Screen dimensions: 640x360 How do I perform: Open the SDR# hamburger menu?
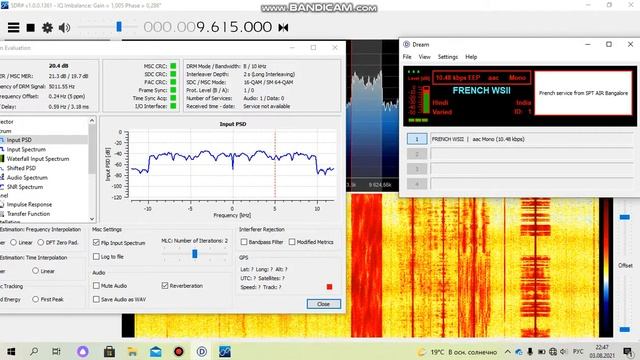(x=13, y=27)
